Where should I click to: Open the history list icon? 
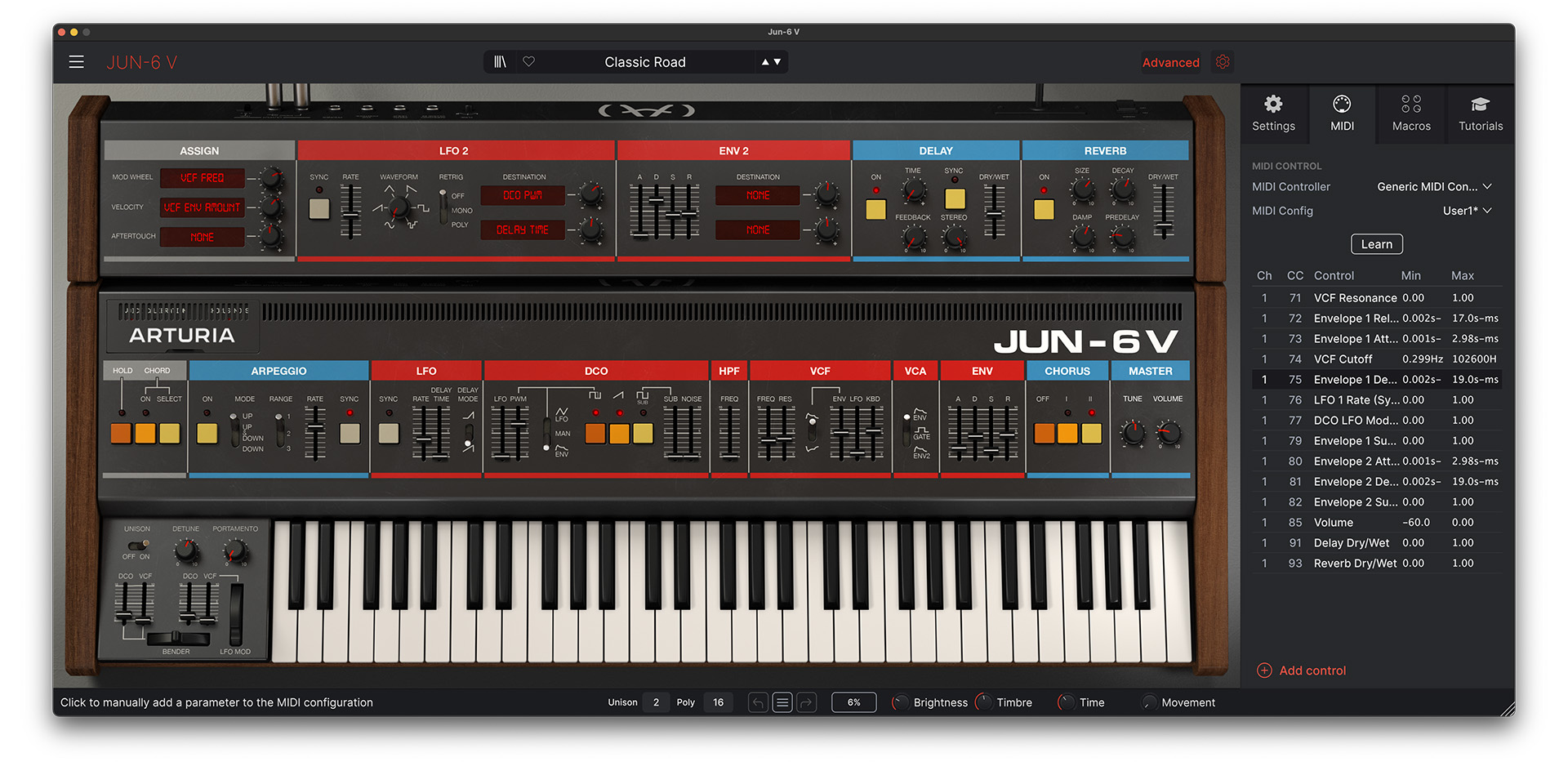click(782, 702)
